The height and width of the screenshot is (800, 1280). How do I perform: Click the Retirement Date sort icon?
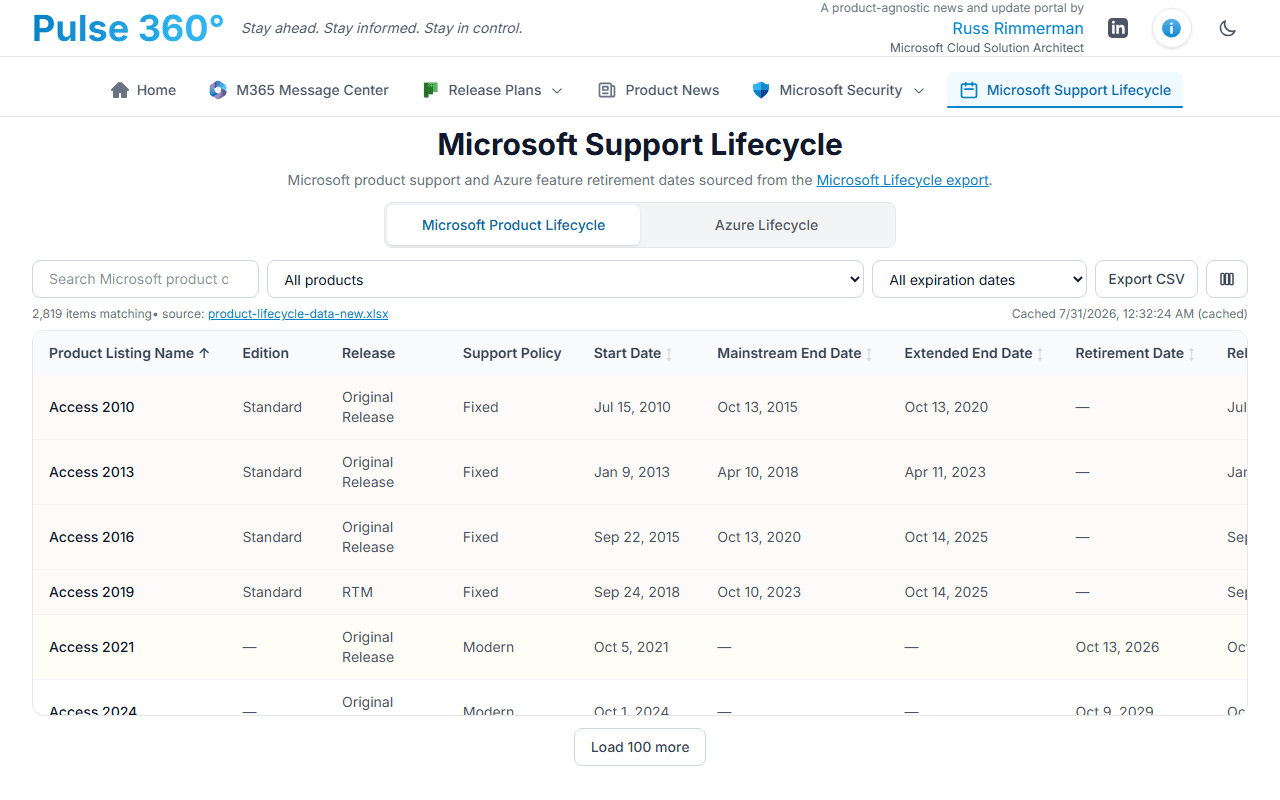1191,354
